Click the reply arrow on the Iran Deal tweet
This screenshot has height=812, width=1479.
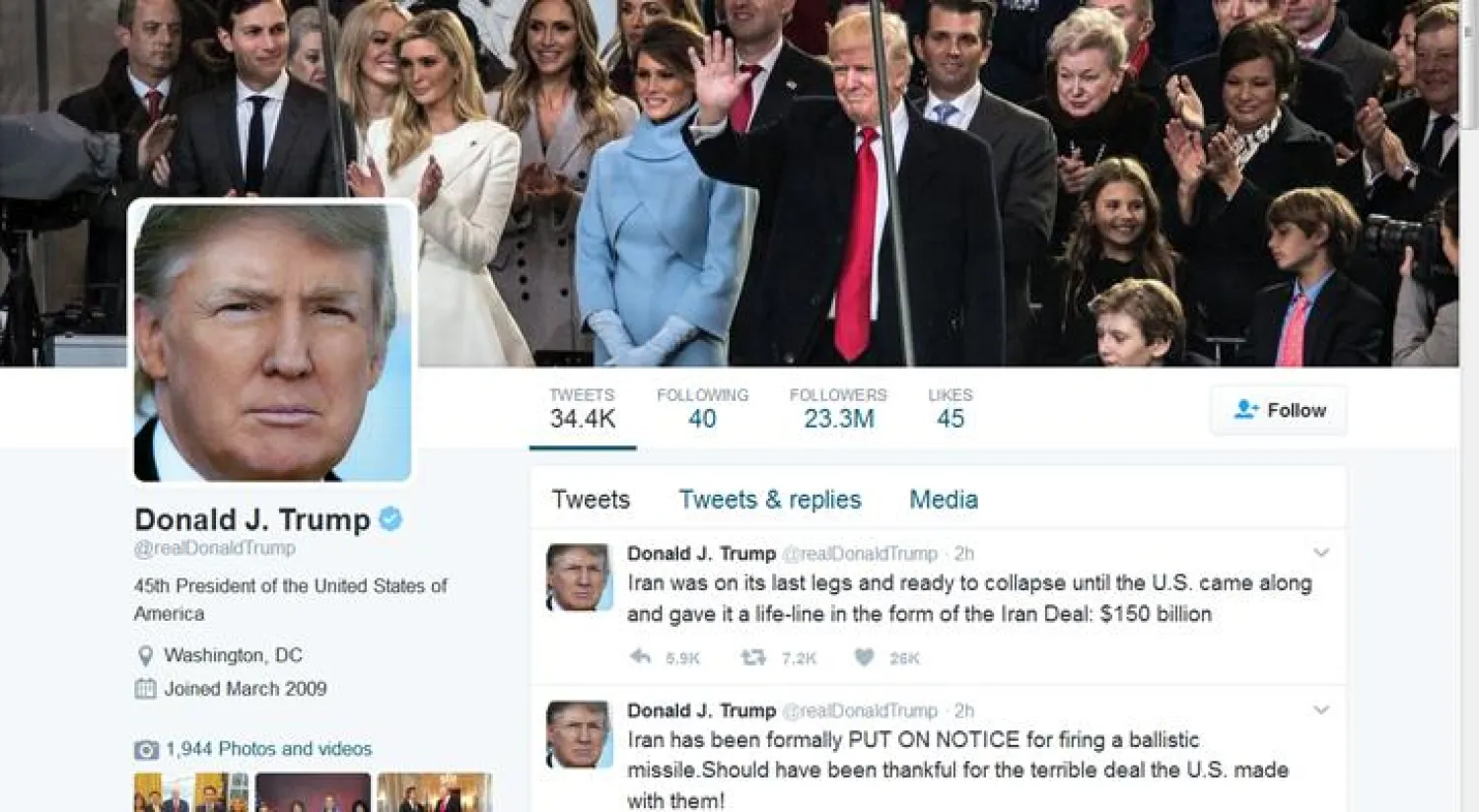(x=641, y=656)
